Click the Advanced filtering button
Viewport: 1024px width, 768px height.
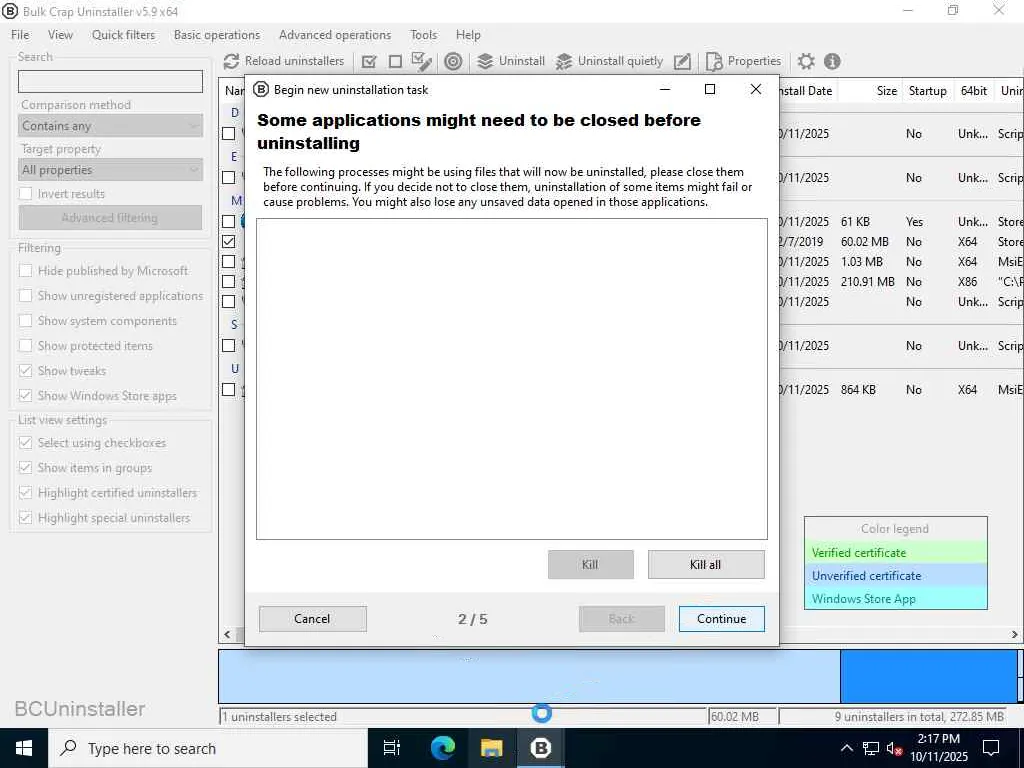coord(110,217)
